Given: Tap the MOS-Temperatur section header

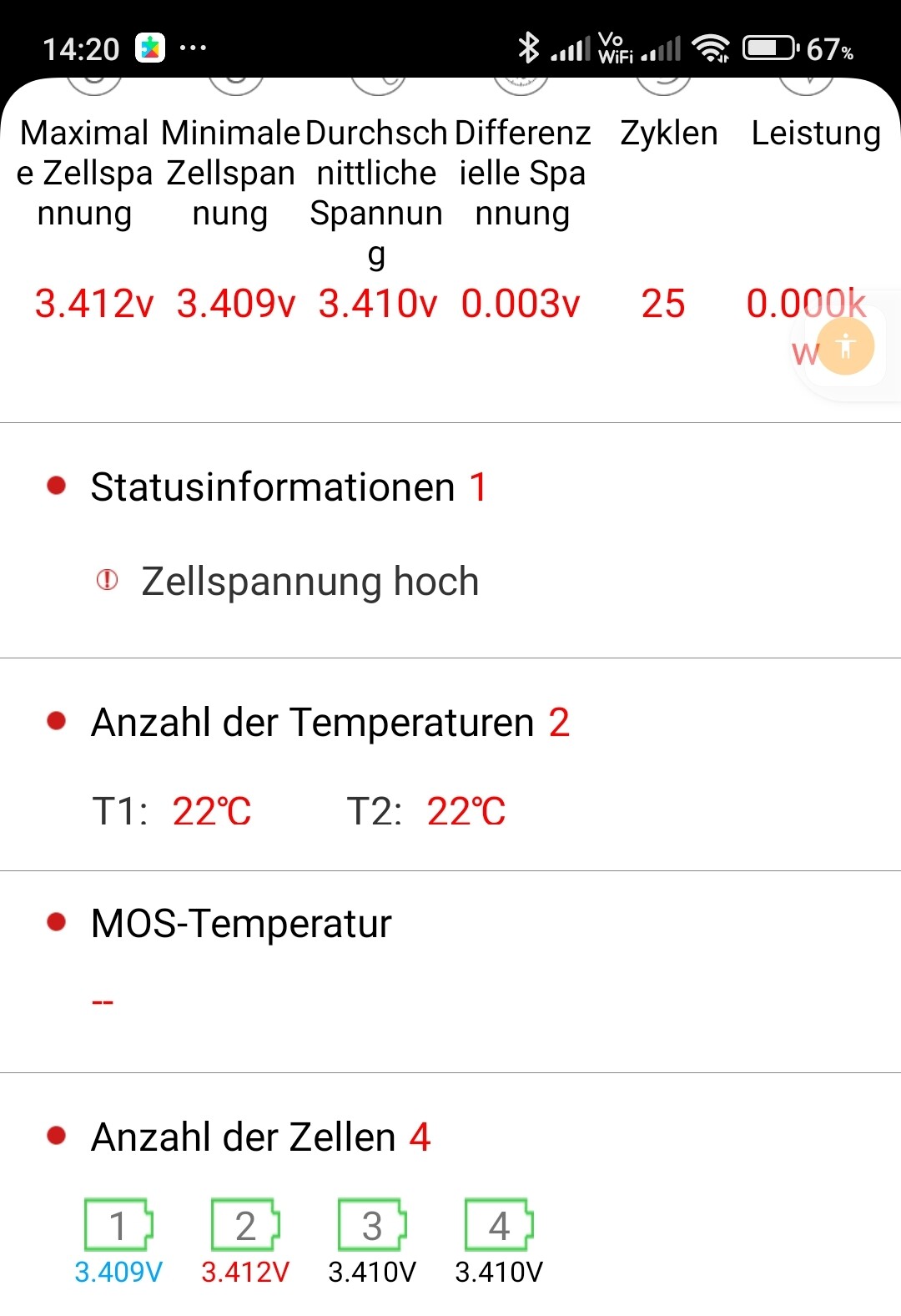Looking at the screenshot, I should [x=241, y=924].
